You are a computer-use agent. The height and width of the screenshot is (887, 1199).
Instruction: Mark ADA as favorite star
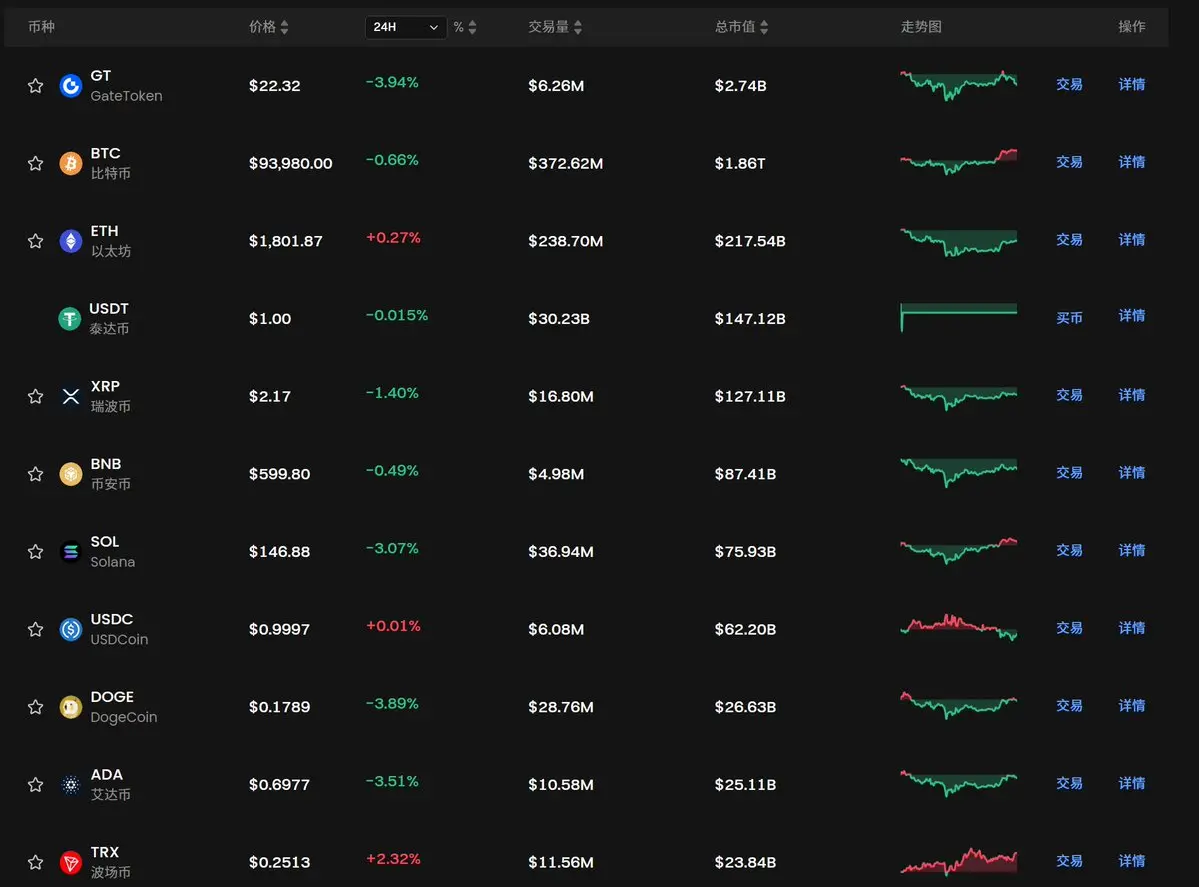click(35, 785)
